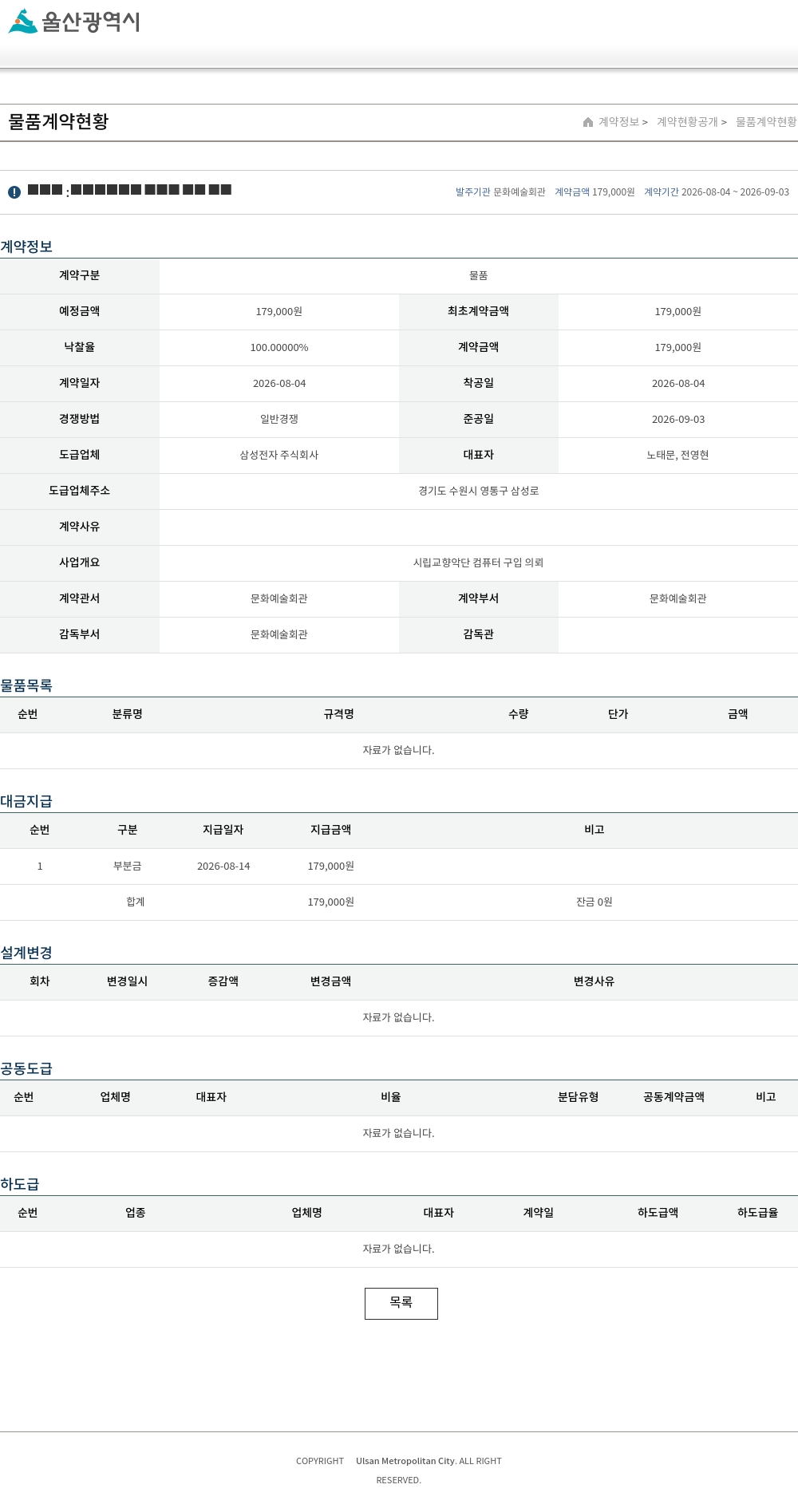Click 업종 column header in 하도급

click(136, 1214)
